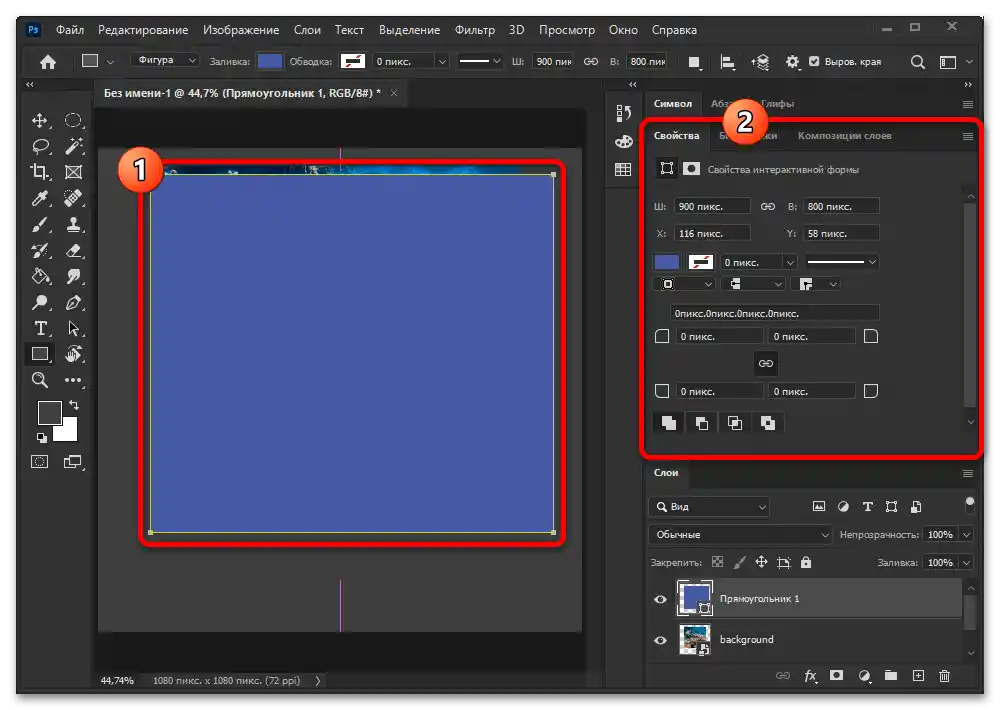Select the Eraser tool

tap(73, 251)
